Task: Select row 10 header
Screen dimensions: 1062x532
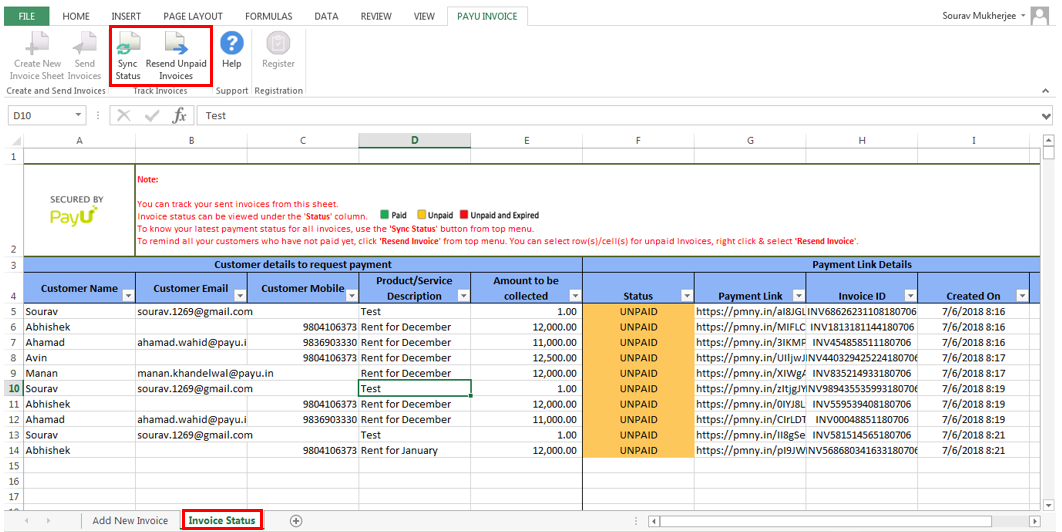Action: pyautogui.click(x=14, y=389)
